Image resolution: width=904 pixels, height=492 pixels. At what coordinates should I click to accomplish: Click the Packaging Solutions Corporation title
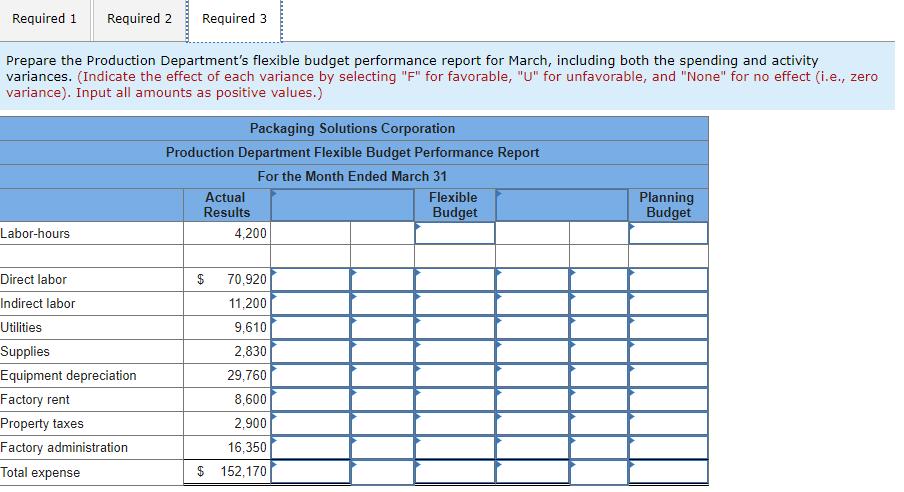(x=352, y=129)
